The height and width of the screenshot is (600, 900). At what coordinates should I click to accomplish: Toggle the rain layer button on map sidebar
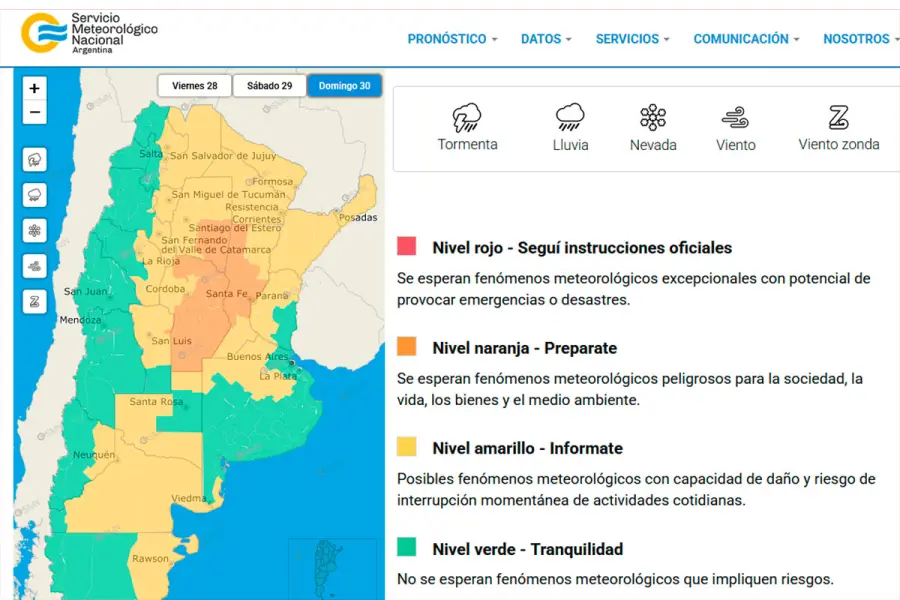tap(35, 195)
